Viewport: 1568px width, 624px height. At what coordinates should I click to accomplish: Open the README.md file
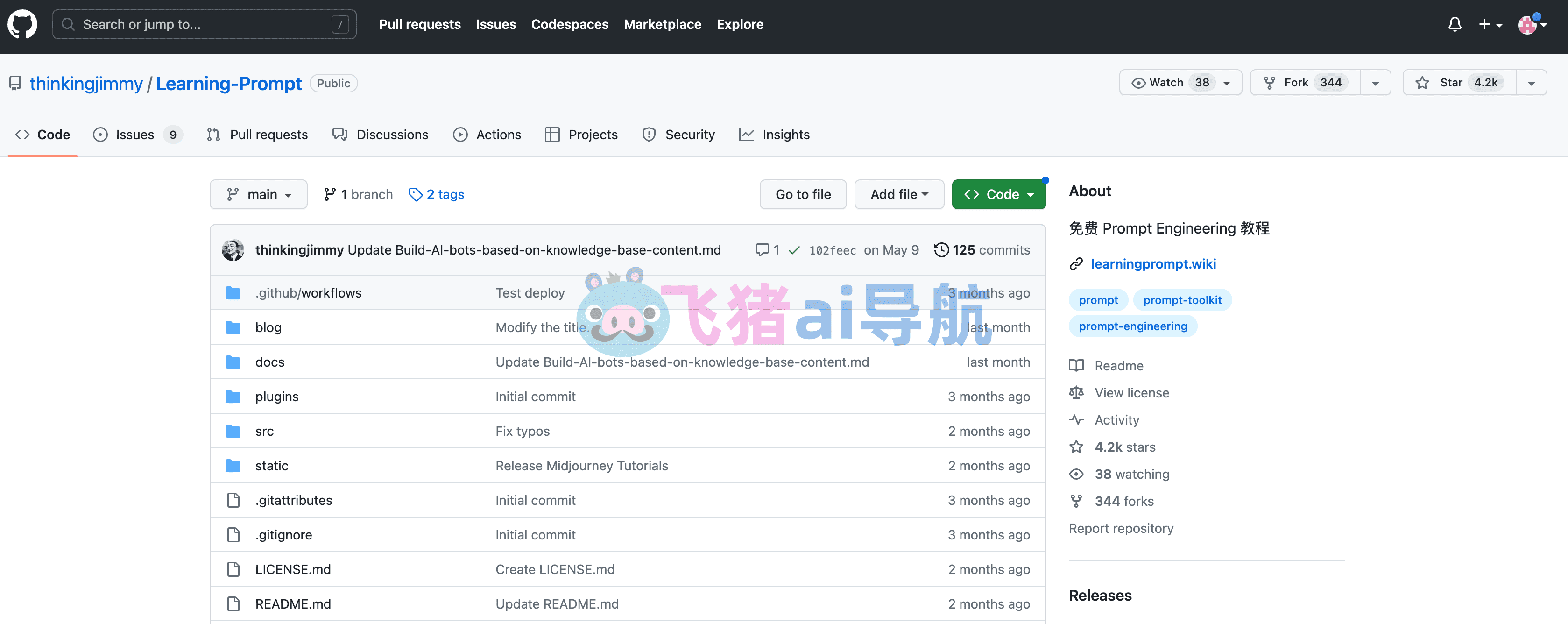[293, 603]
